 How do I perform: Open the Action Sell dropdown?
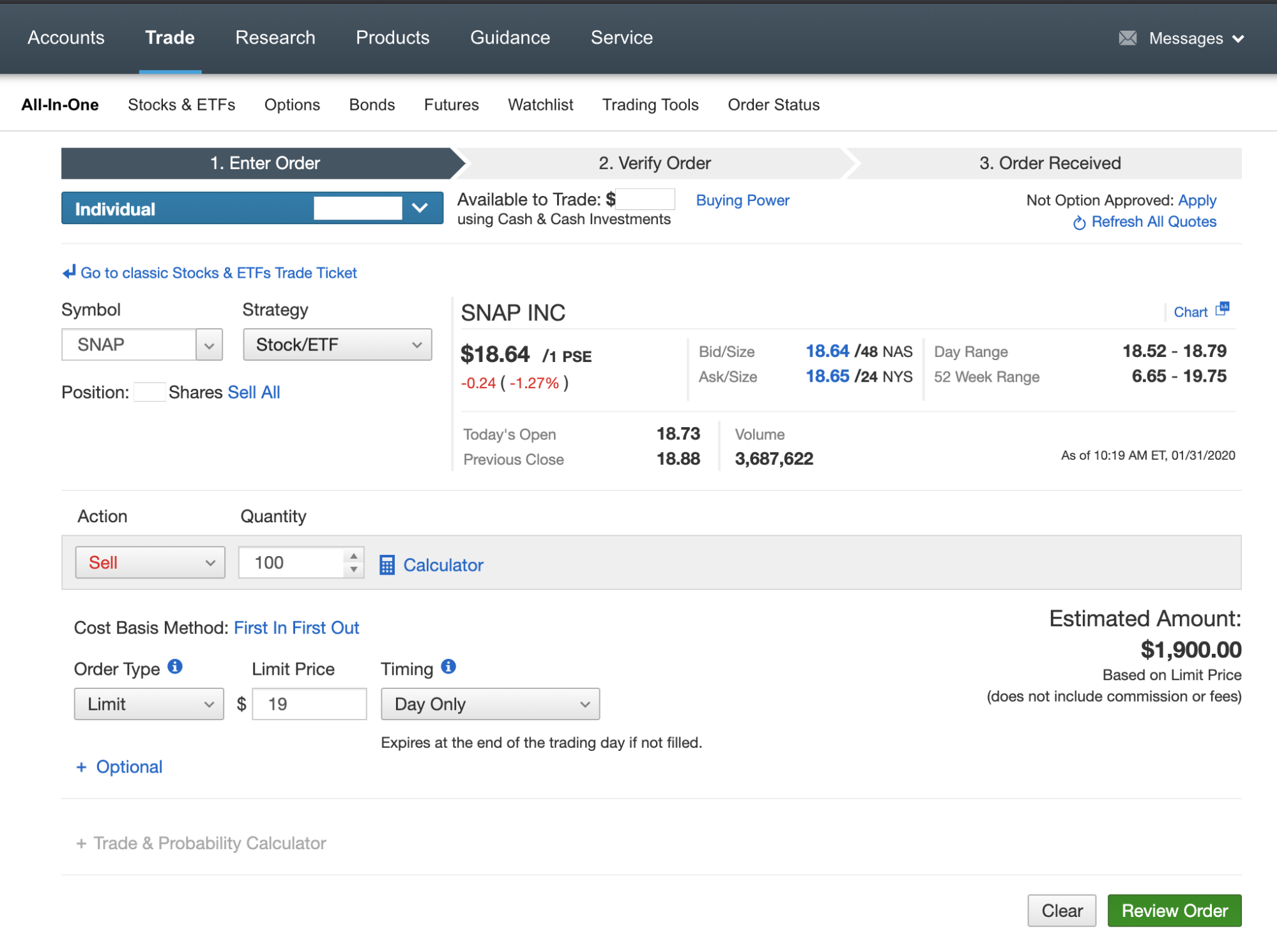click(150, 563)
